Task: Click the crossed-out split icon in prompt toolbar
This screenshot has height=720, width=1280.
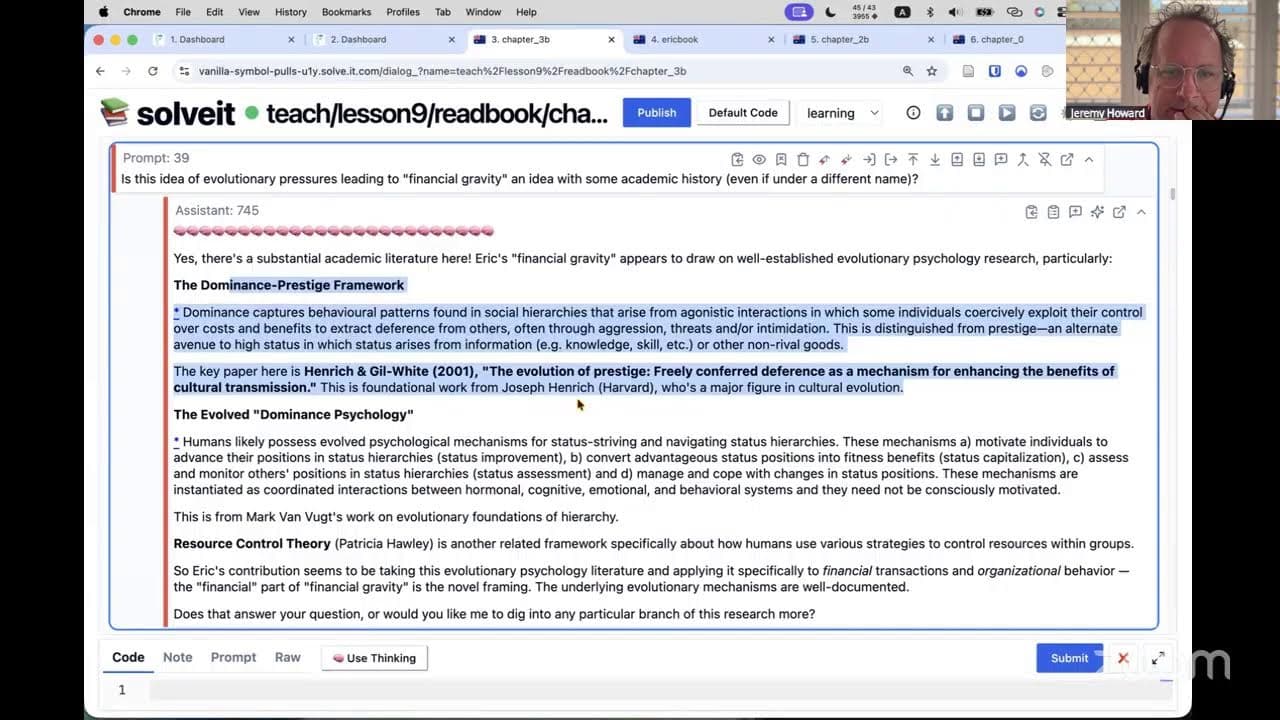Action: pos(1045,159)
